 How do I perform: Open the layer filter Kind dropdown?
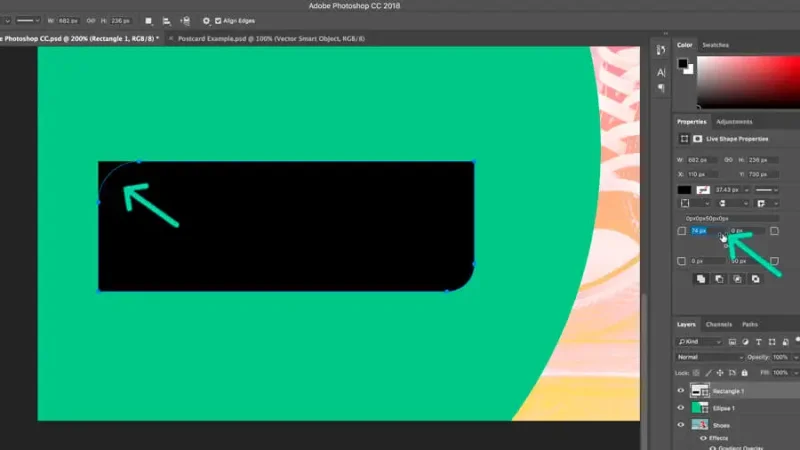point(699,342)
